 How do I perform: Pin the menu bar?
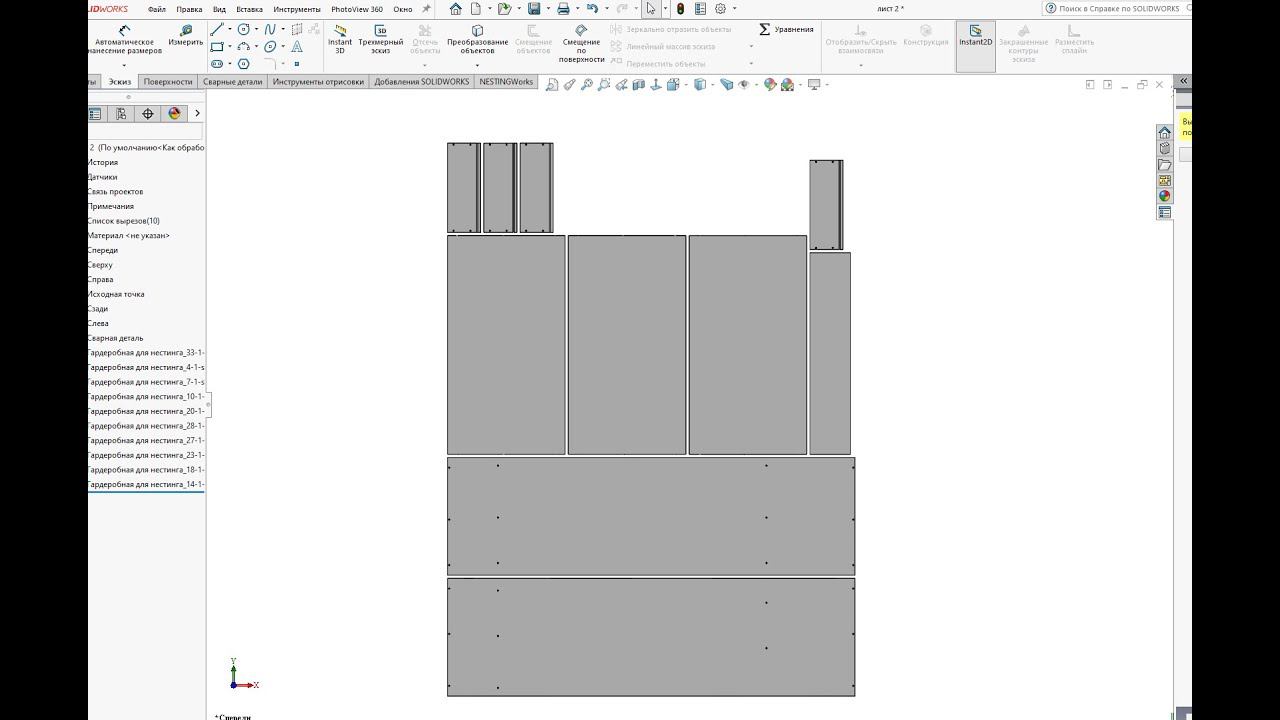[x=427, y=9]
